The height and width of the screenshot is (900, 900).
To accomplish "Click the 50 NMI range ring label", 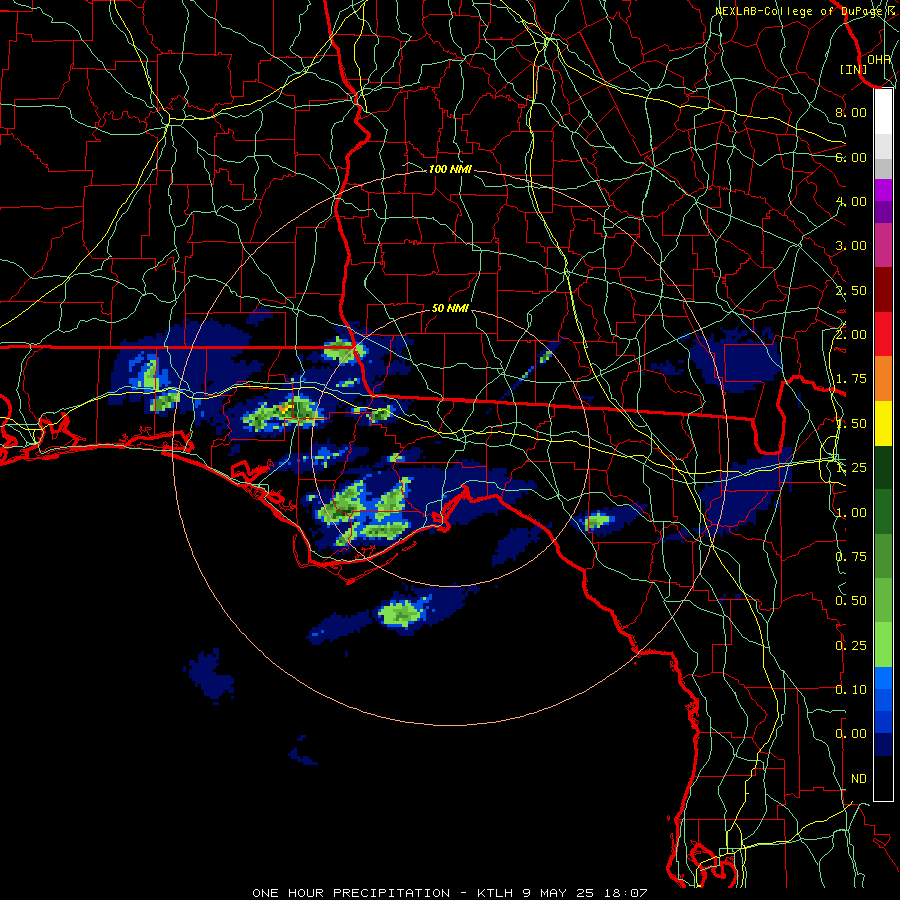I will [x=450, y=308].
